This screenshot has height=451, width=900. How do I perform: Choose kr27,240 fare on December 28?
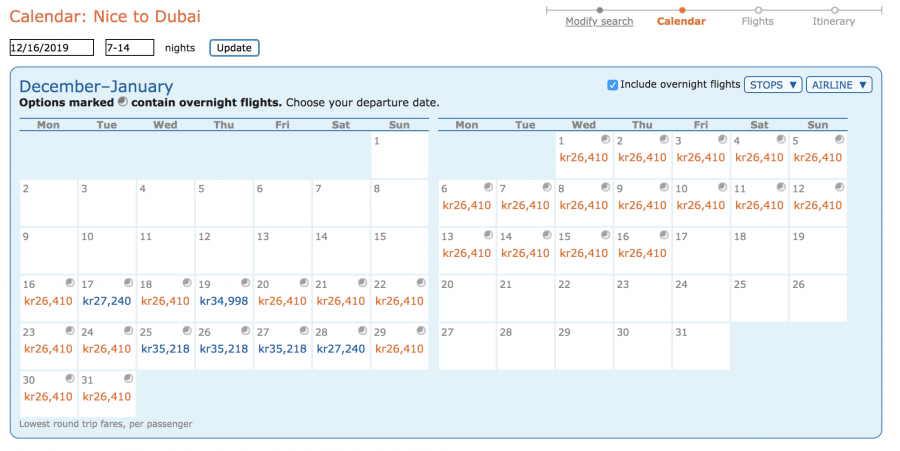coord(341,349)
